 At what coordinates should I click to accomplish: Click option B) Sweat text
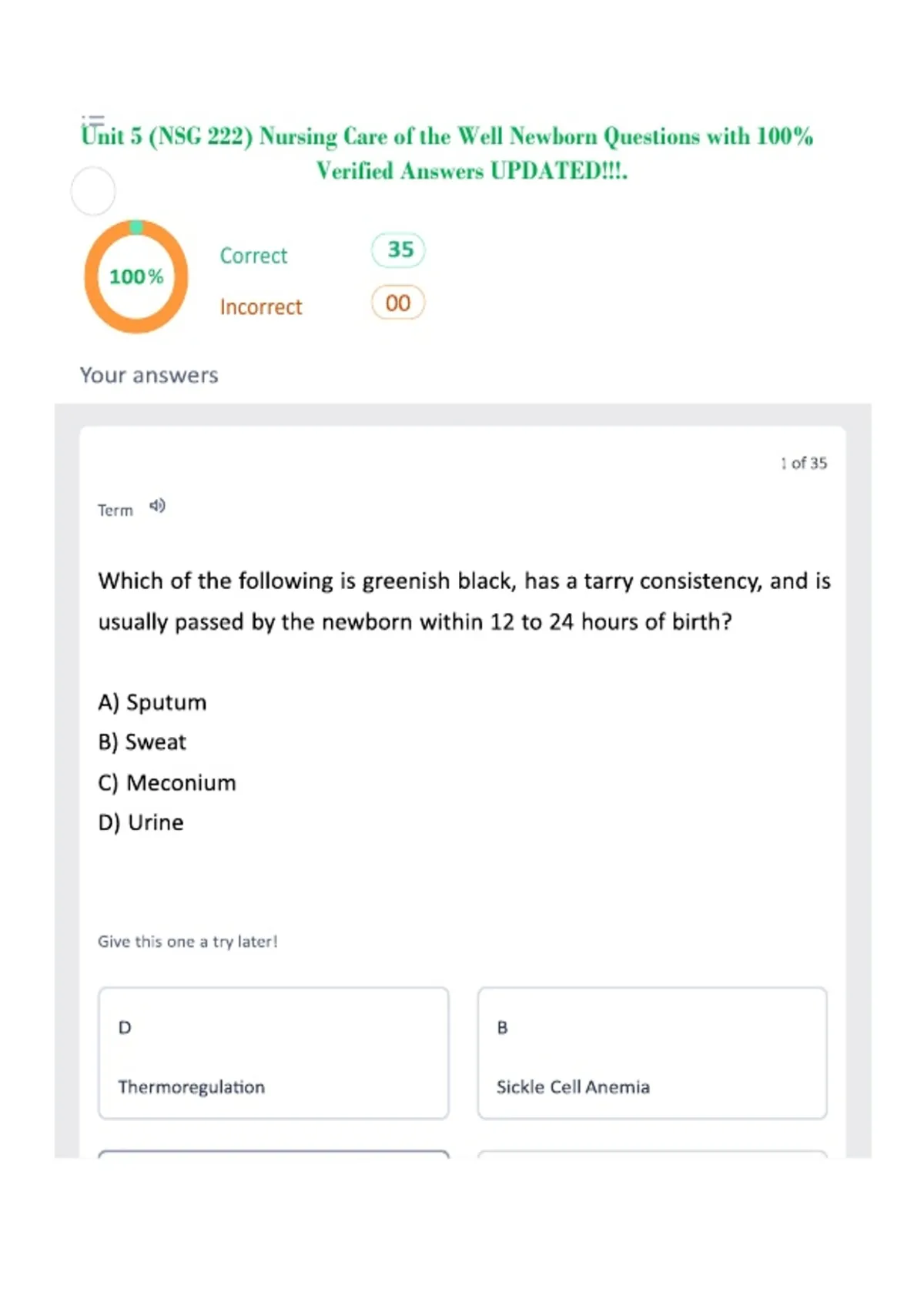click(142, 742)
